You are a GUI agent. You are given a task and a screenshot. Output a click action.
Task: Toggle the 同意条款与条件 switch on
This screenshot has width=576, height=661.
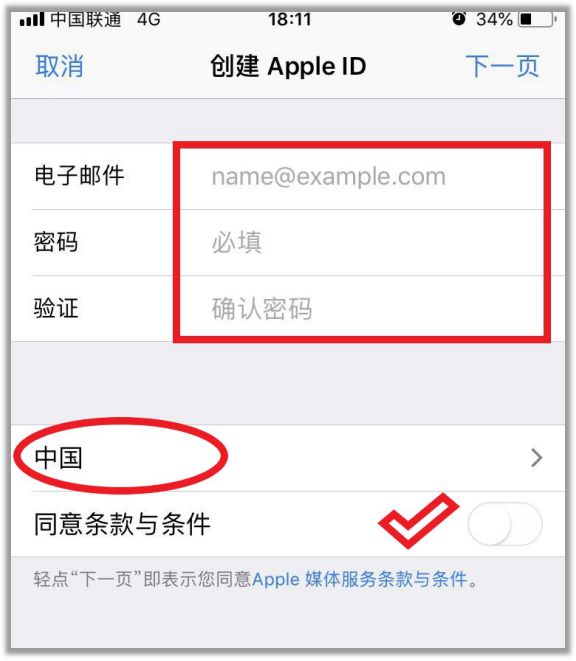(x=505, y=524)
